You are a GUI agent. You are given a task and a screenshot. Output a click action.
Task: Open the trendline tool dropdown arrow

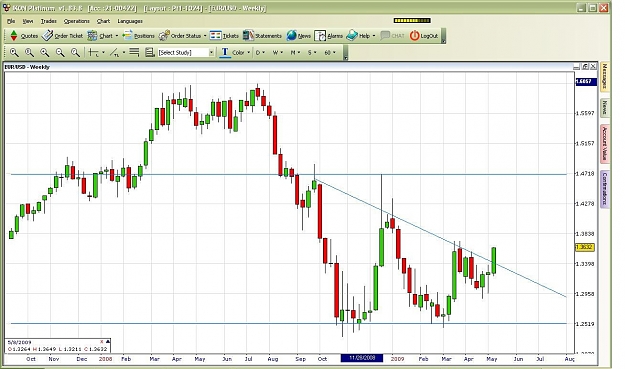click(124, 53)
